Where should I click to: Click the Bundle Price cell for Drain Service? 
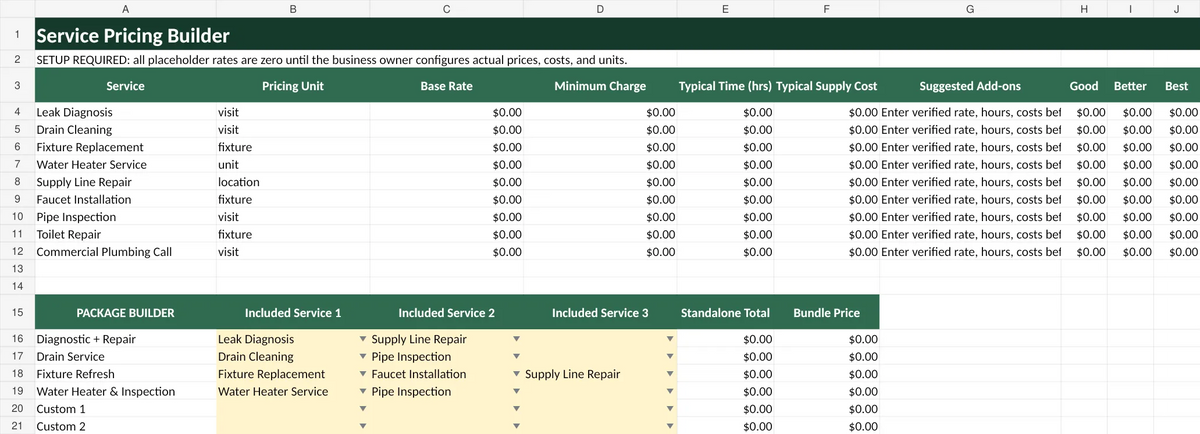pyautogui.click(x=826, y=357)
